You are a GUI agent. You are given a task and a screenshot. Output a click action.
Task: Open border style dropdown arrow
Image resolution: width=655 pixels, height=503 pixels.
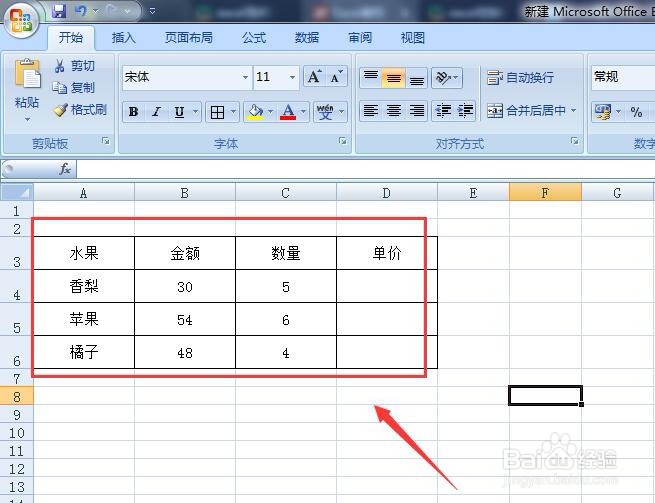[x=233, y=112]
